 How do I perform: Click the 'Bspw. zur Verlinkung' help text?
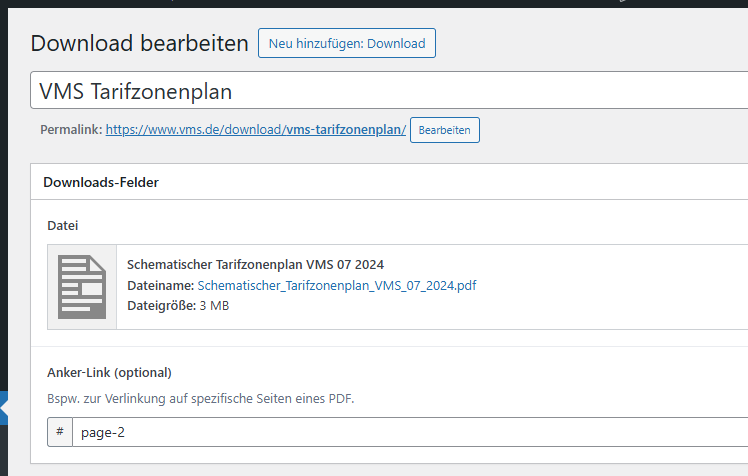(200, 398)
